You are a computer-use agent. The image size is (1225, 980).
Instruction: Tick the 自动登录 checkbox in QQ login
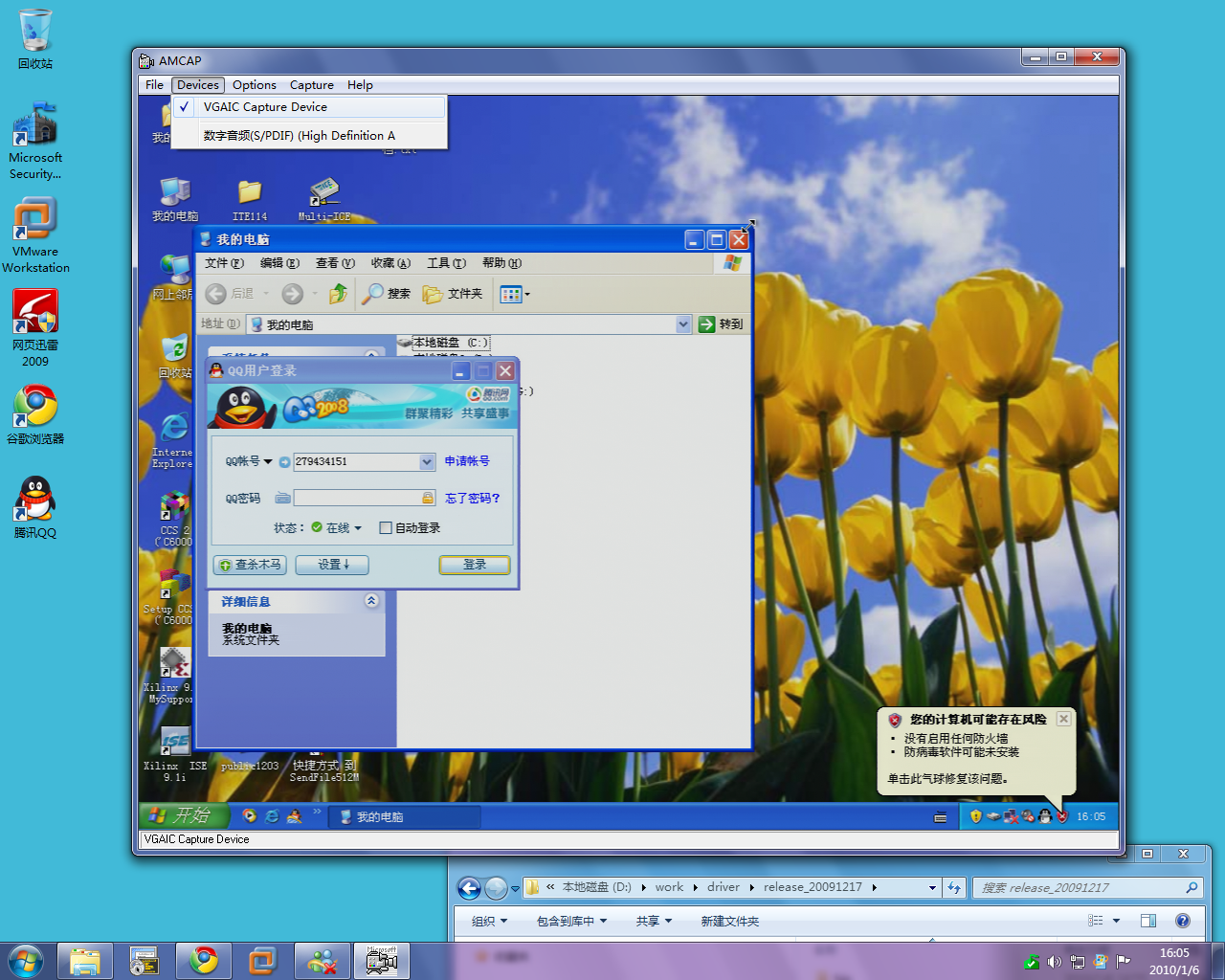[385, 527]
